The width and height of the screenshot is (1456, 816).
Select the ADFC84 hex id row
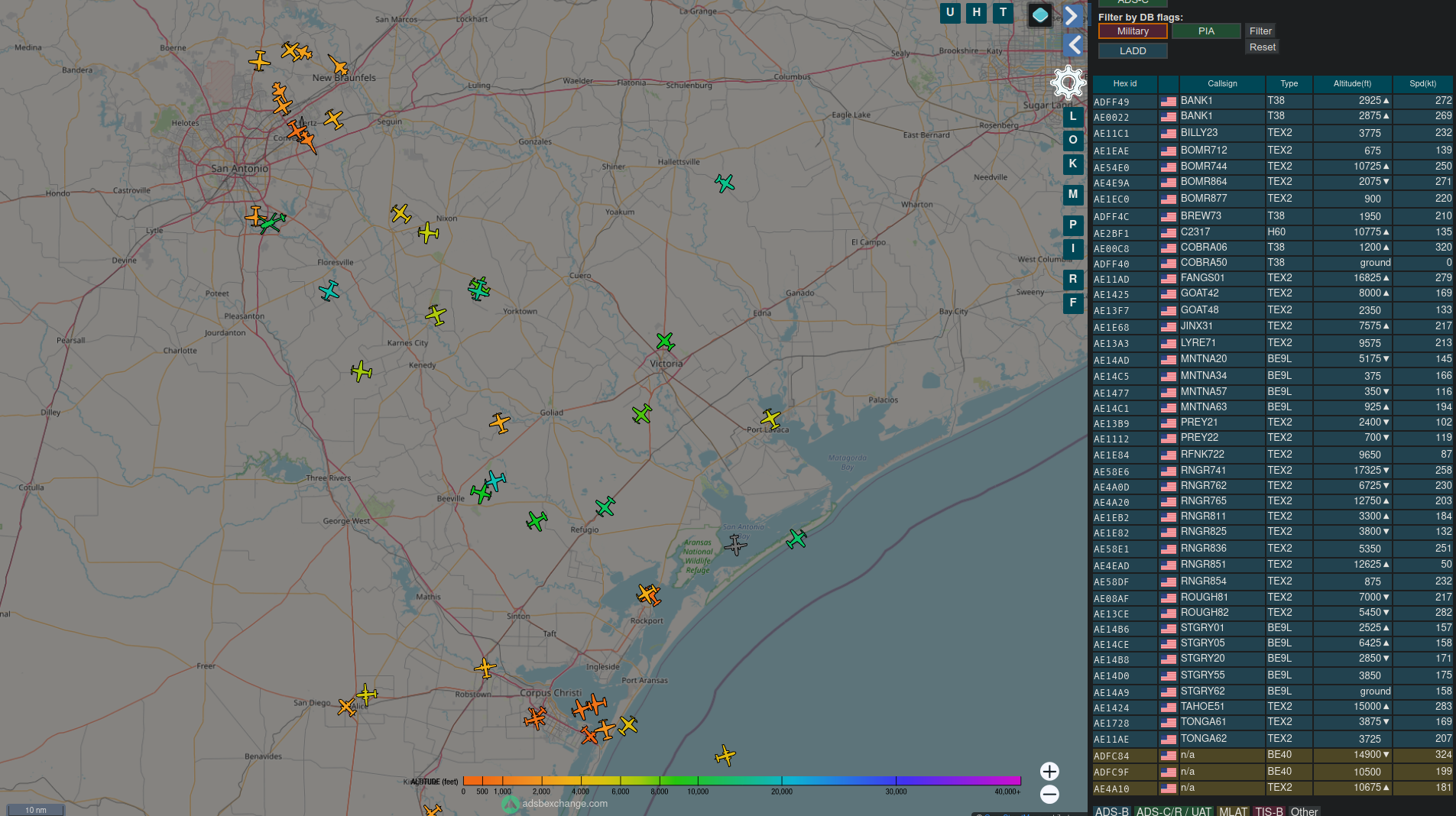tap(1272, 755)
